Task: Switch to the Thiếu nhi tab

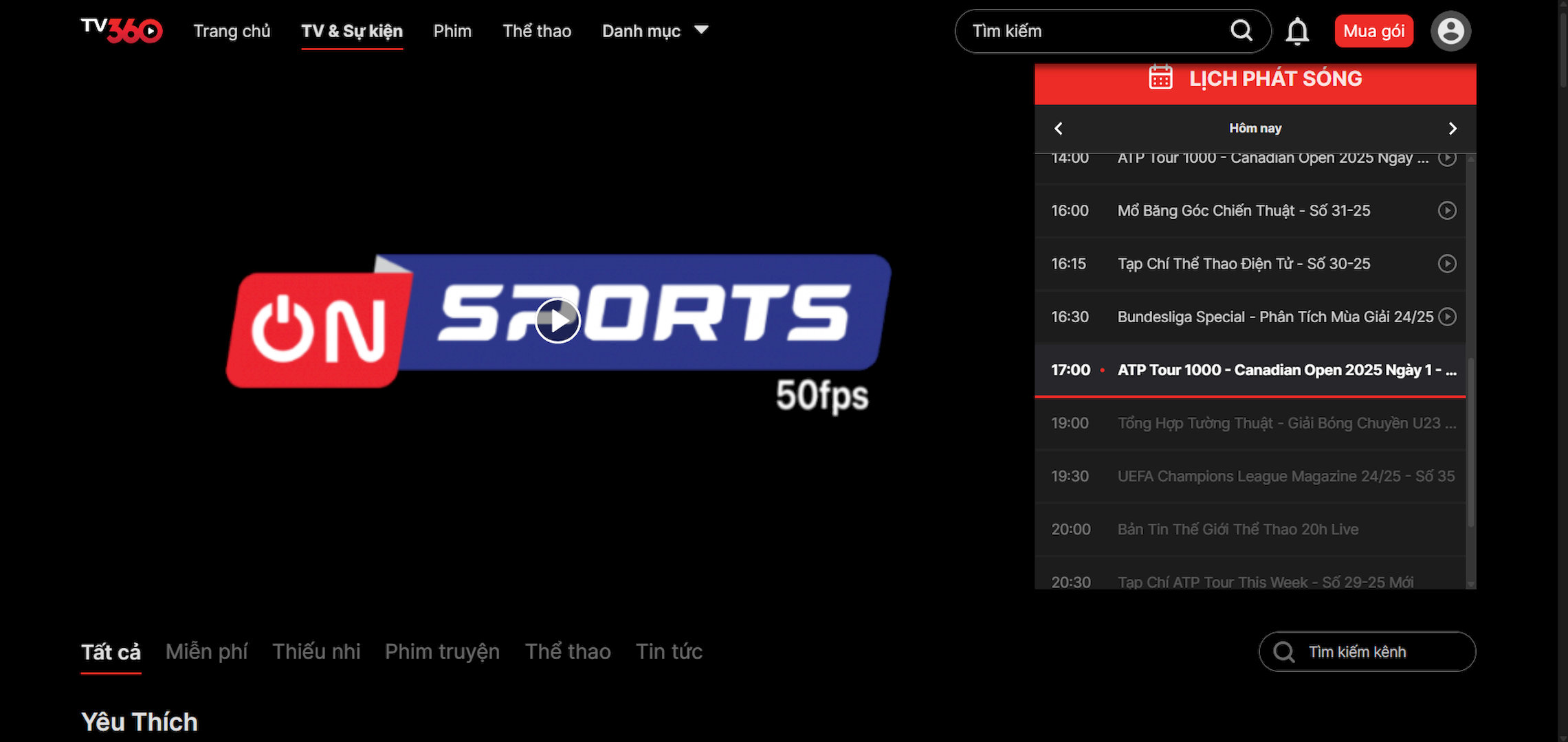Action: point(316,652)
